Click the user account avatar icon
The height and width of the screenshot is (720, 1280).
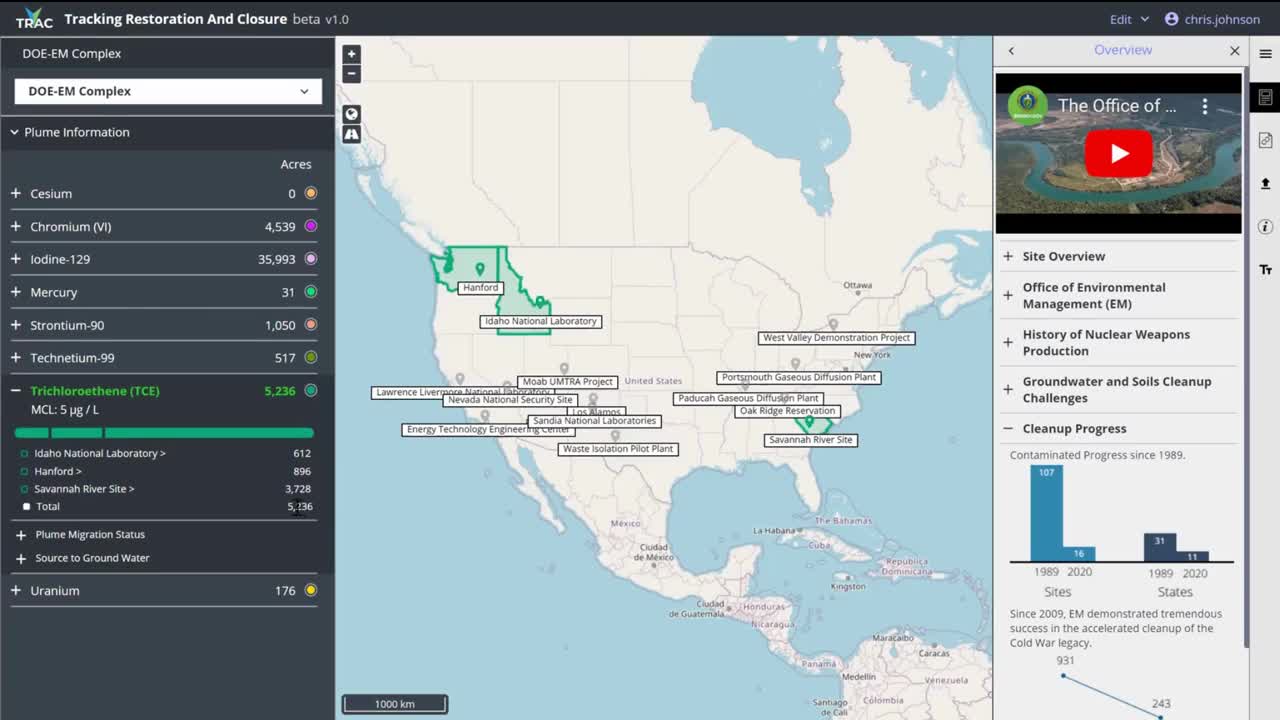point(1172,19)
